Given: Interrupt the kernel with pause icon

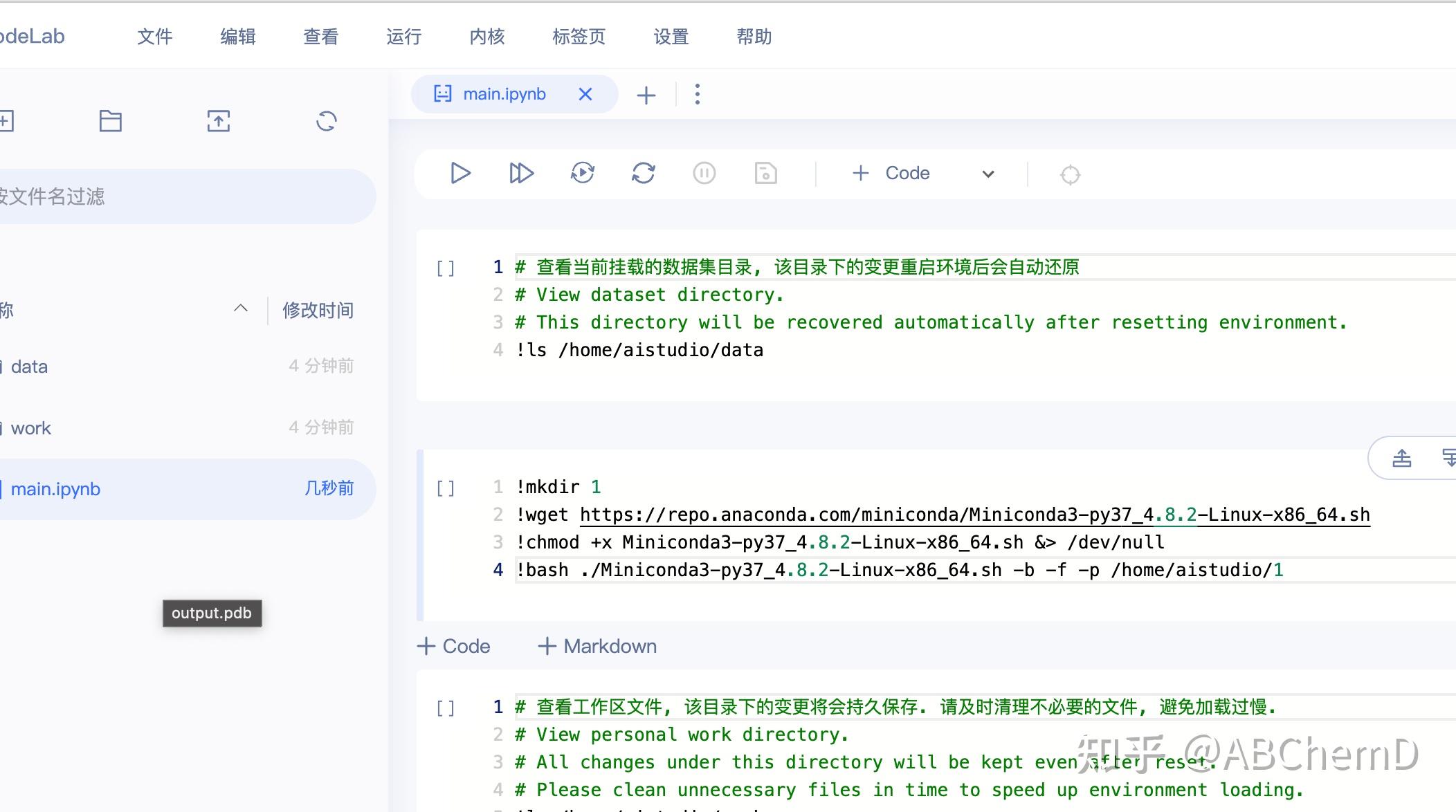Looking at the screenshot, I should [x=704, y=173].
